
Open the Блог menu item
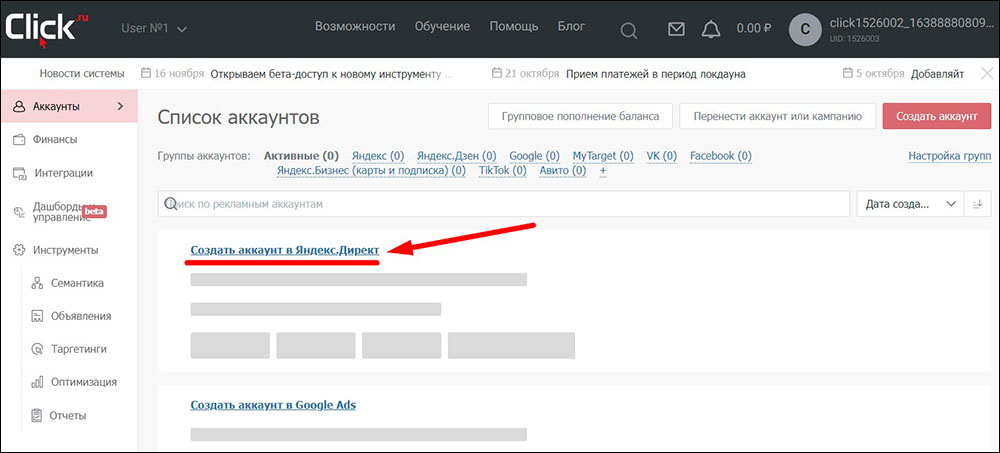tap(571, 27)
